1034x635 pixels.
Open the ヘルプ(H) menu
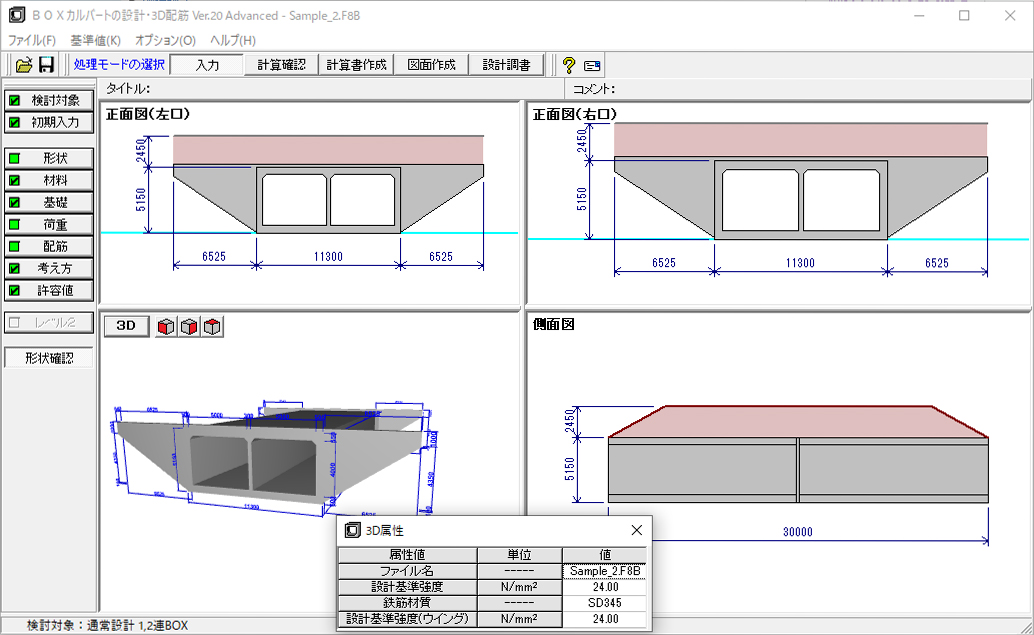[x=233, y=40]
